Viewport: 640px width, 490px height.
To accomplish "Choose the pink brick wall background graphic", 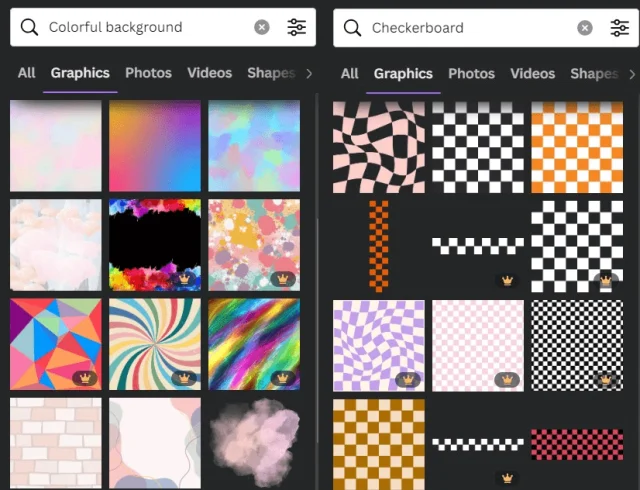I will tap(56, 443).
